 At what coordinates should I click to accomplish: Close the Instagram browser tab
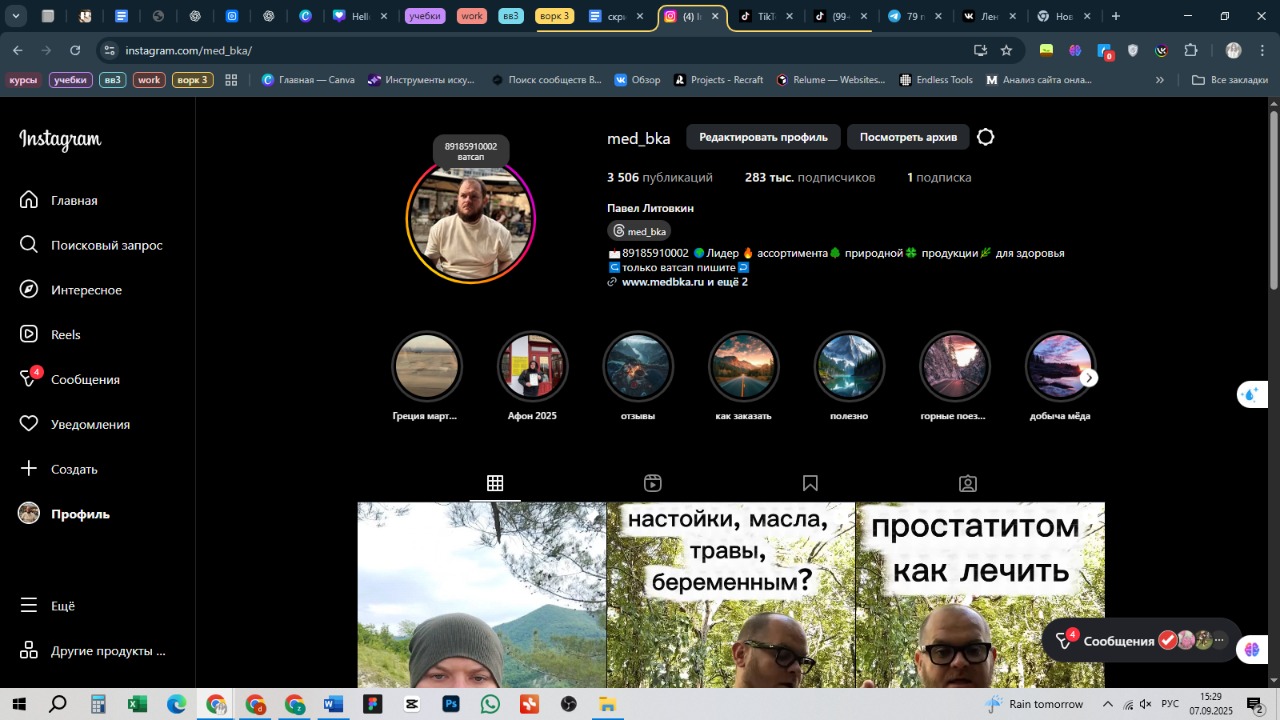tap(714, 16)
